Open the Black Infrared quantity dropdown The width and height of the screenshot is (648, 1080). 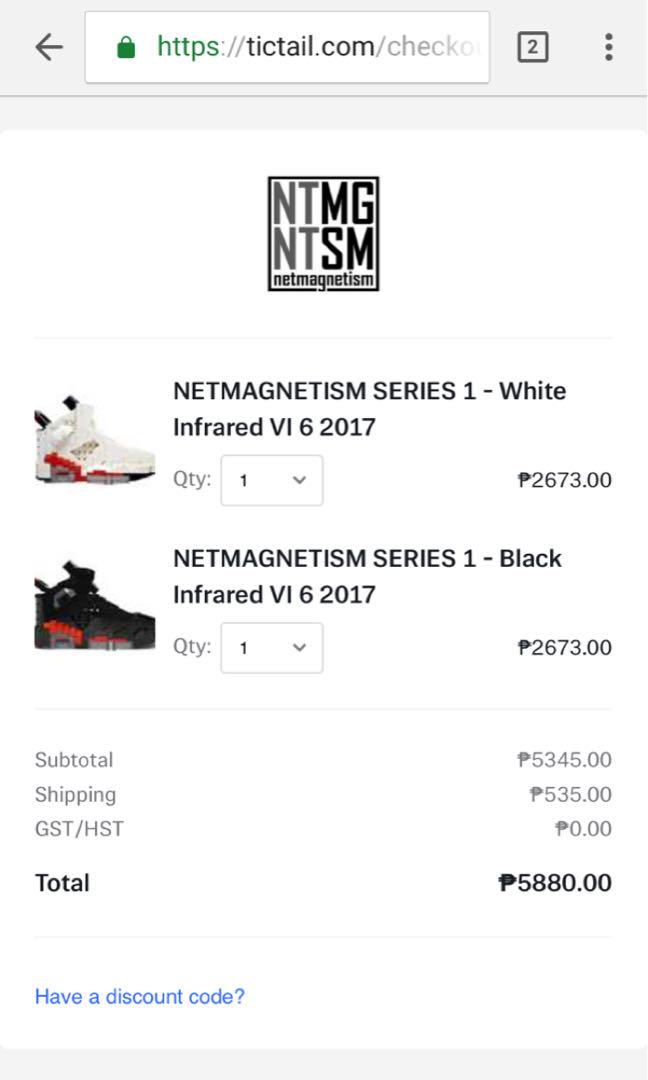pyautogui.click(x=272, y=647)
